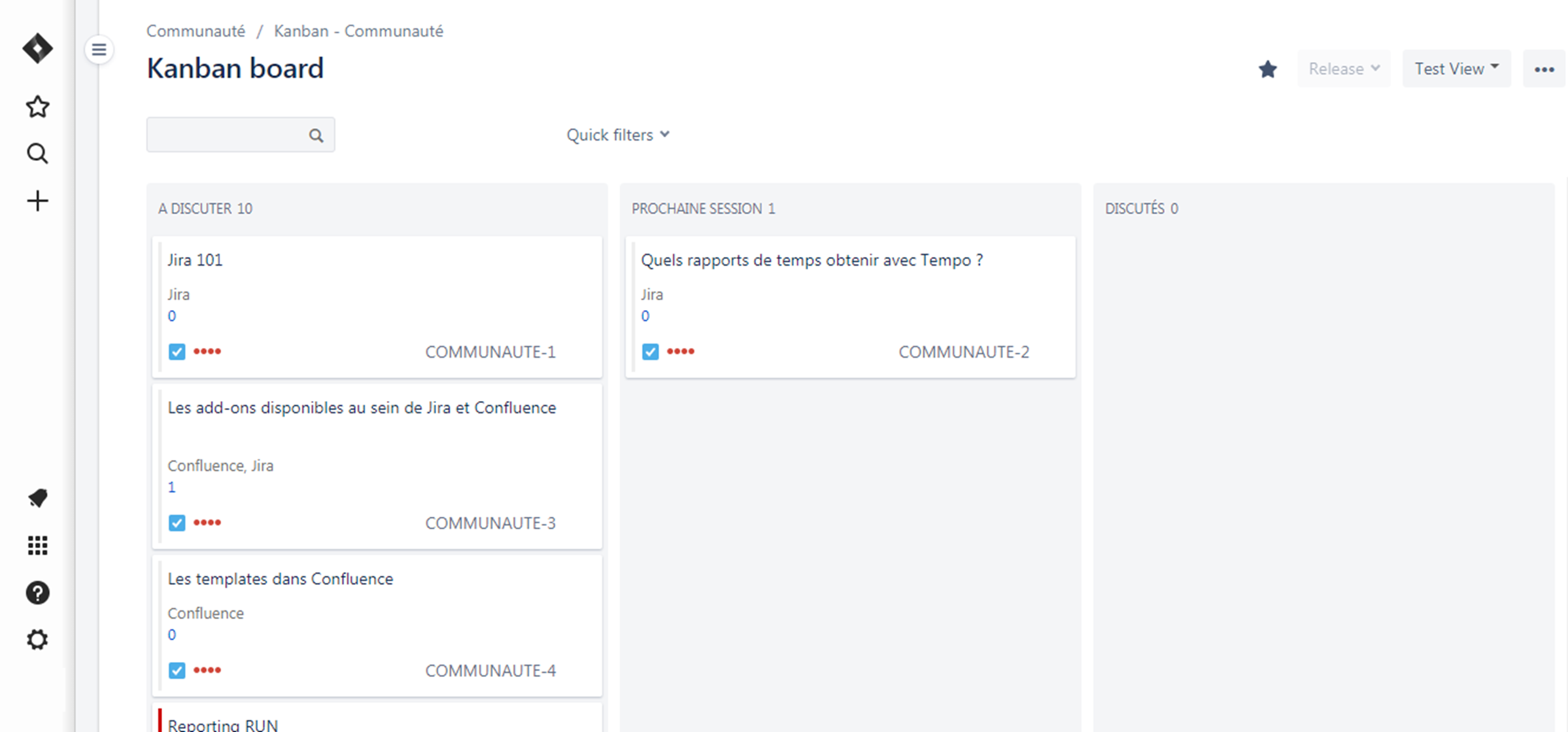This screenshot has height=732, width=1568.
Task: Click vote count 1 on COMMUNAUTE-3 card
Action: point(171,487)
